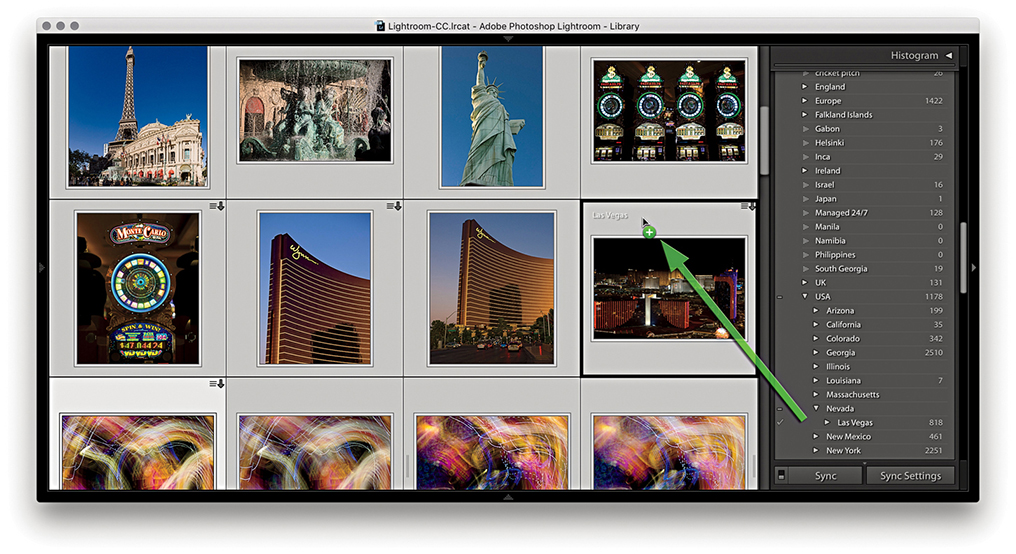
Task: Click the badge icon on Las Vegas night skyline cell
Action: click(748, 207)
